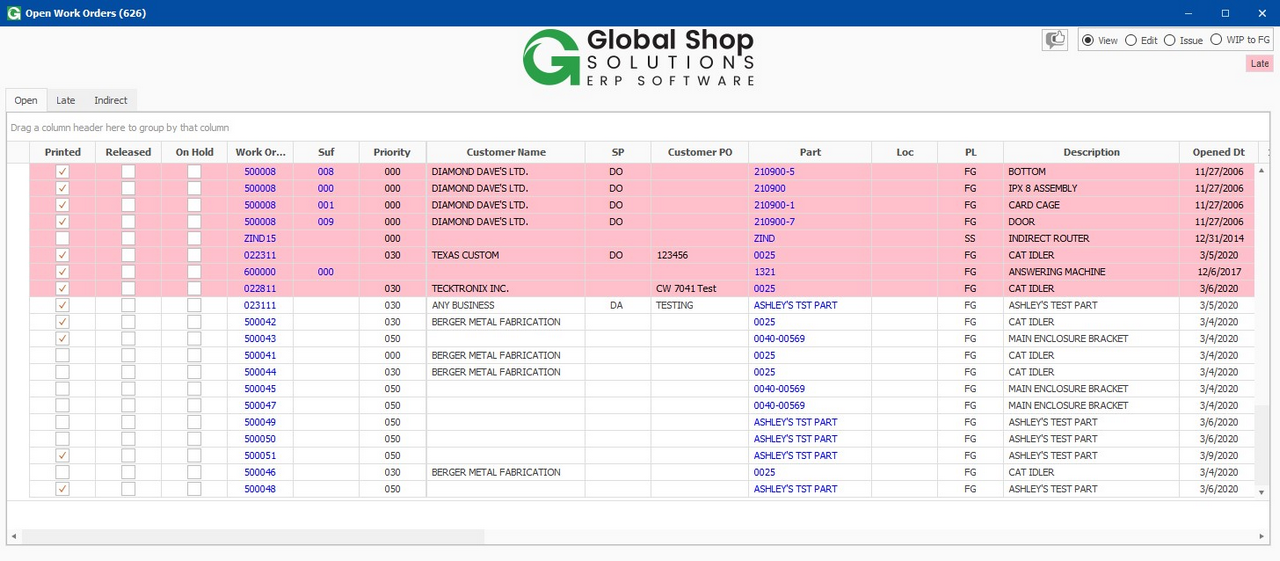
Task: Click the Global Shop app icon in title bar
Action: [x=13, y=13]
